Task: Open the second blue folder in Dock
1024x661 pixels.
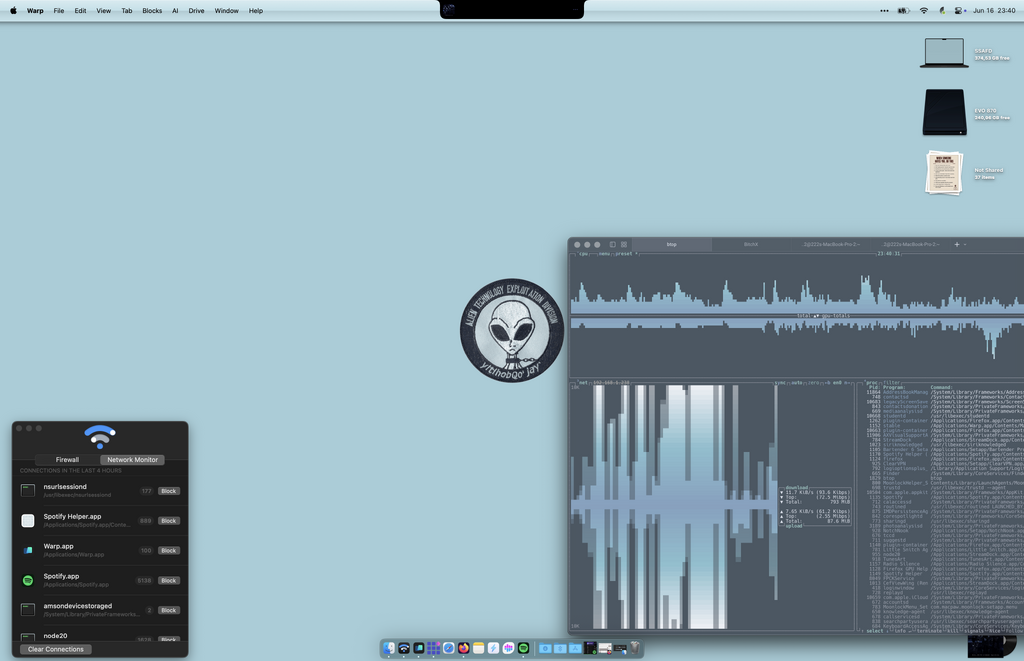Action: point(560,648)
